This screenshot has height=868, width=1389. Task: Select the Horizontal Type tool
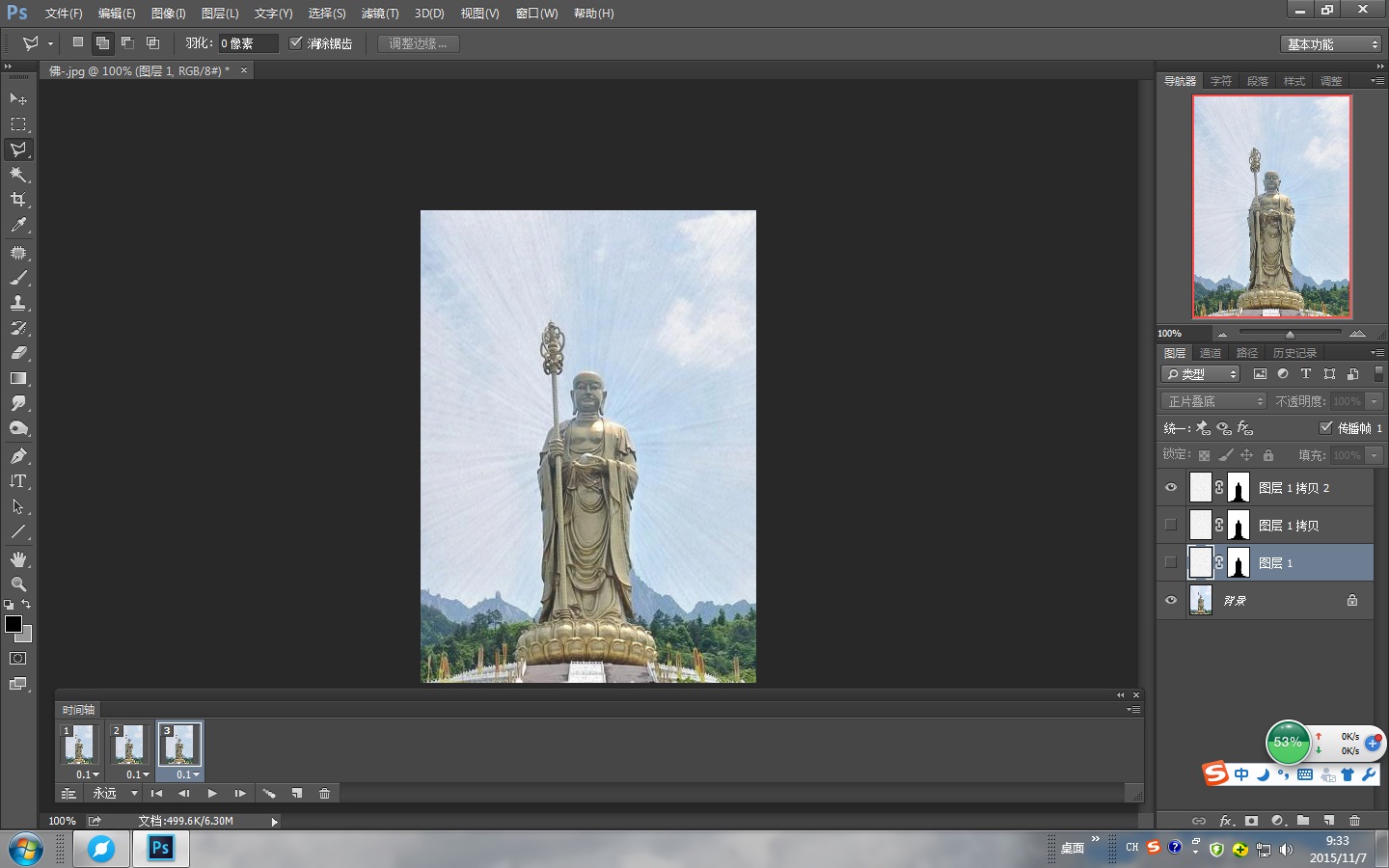(x=18, y=480)
